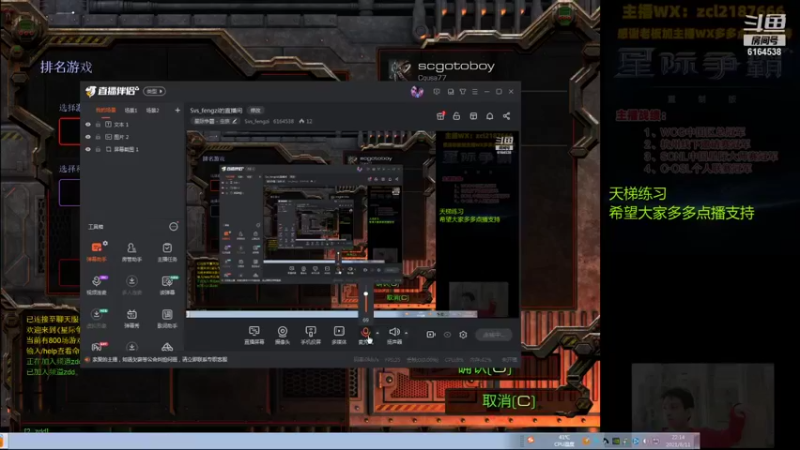800x450 pixels.
Task: Click the padlock icon in the room header
Action: (x=456, y=116)
